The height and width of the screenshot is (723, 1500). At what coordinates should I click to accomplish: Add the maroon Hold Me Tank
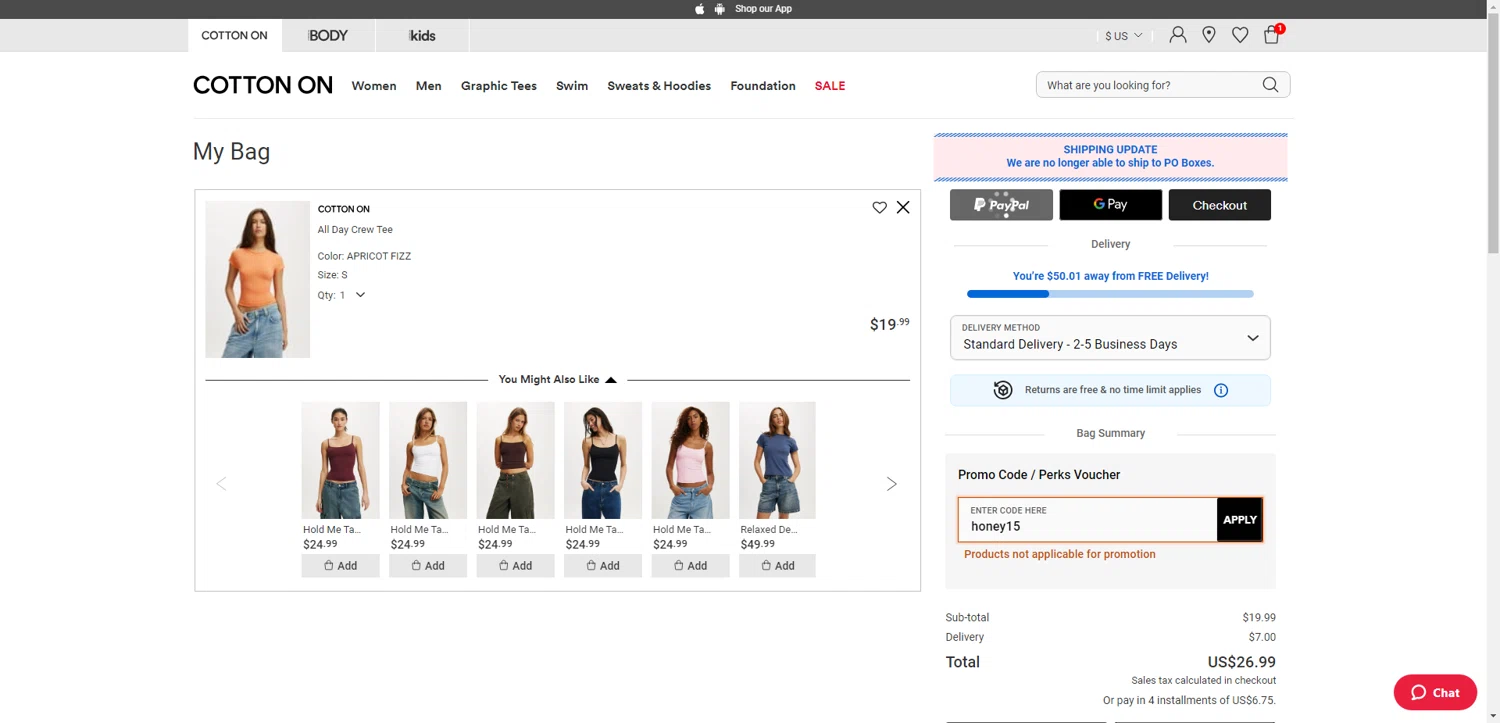[x=340, y=566]
